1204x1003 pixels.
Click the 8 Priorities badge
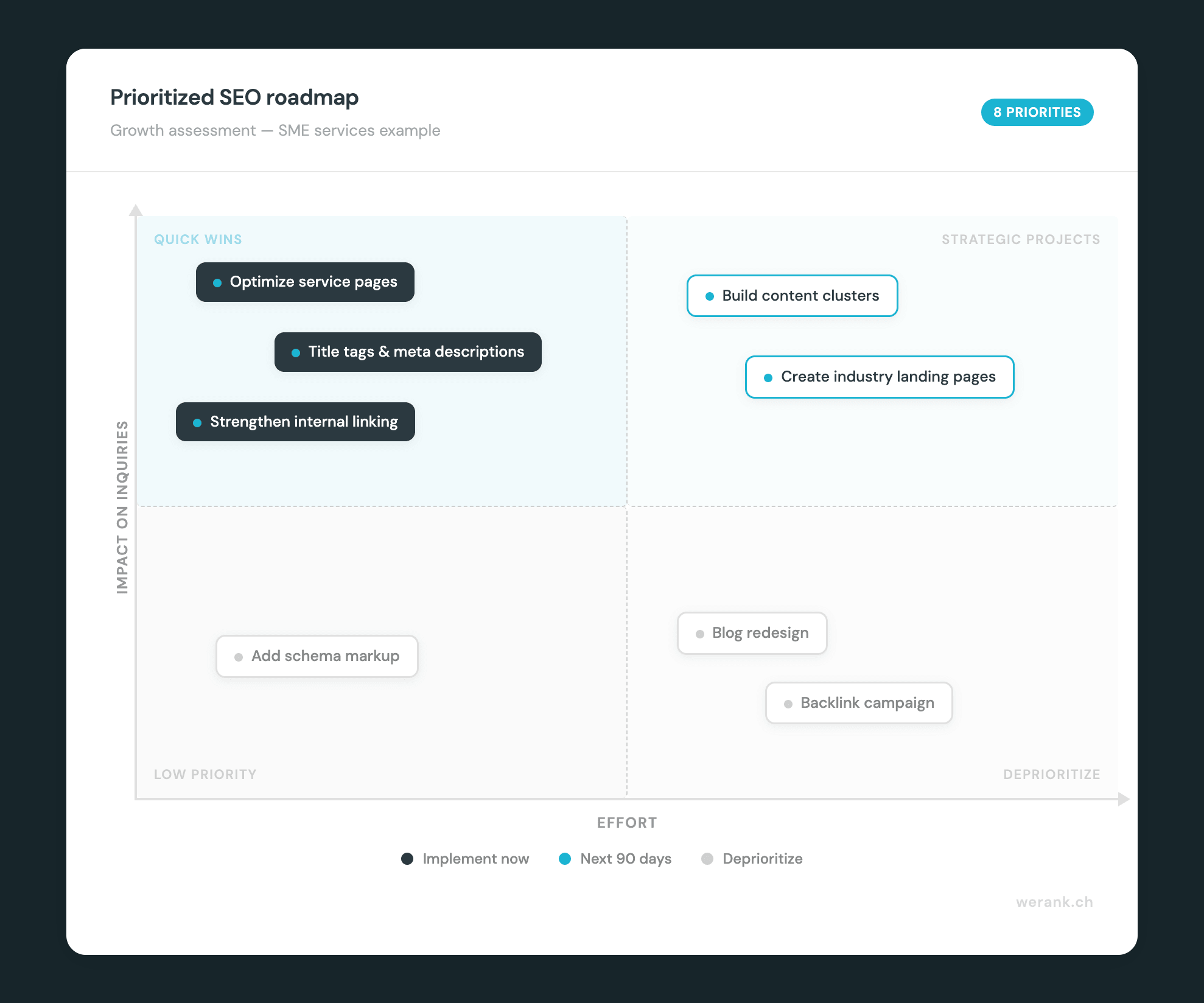(1037, 112)
